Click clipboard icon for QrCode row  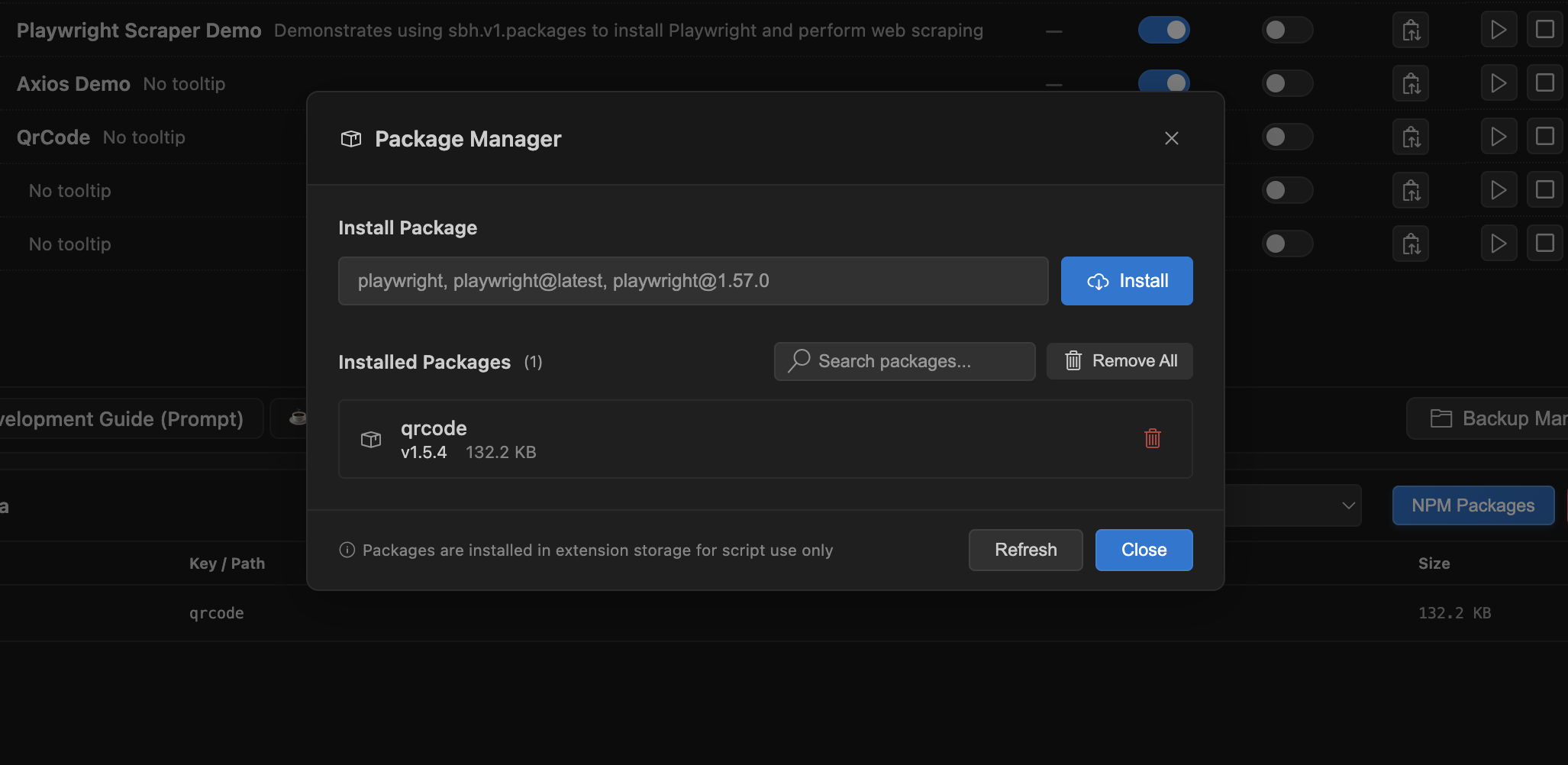[1411, 137]
